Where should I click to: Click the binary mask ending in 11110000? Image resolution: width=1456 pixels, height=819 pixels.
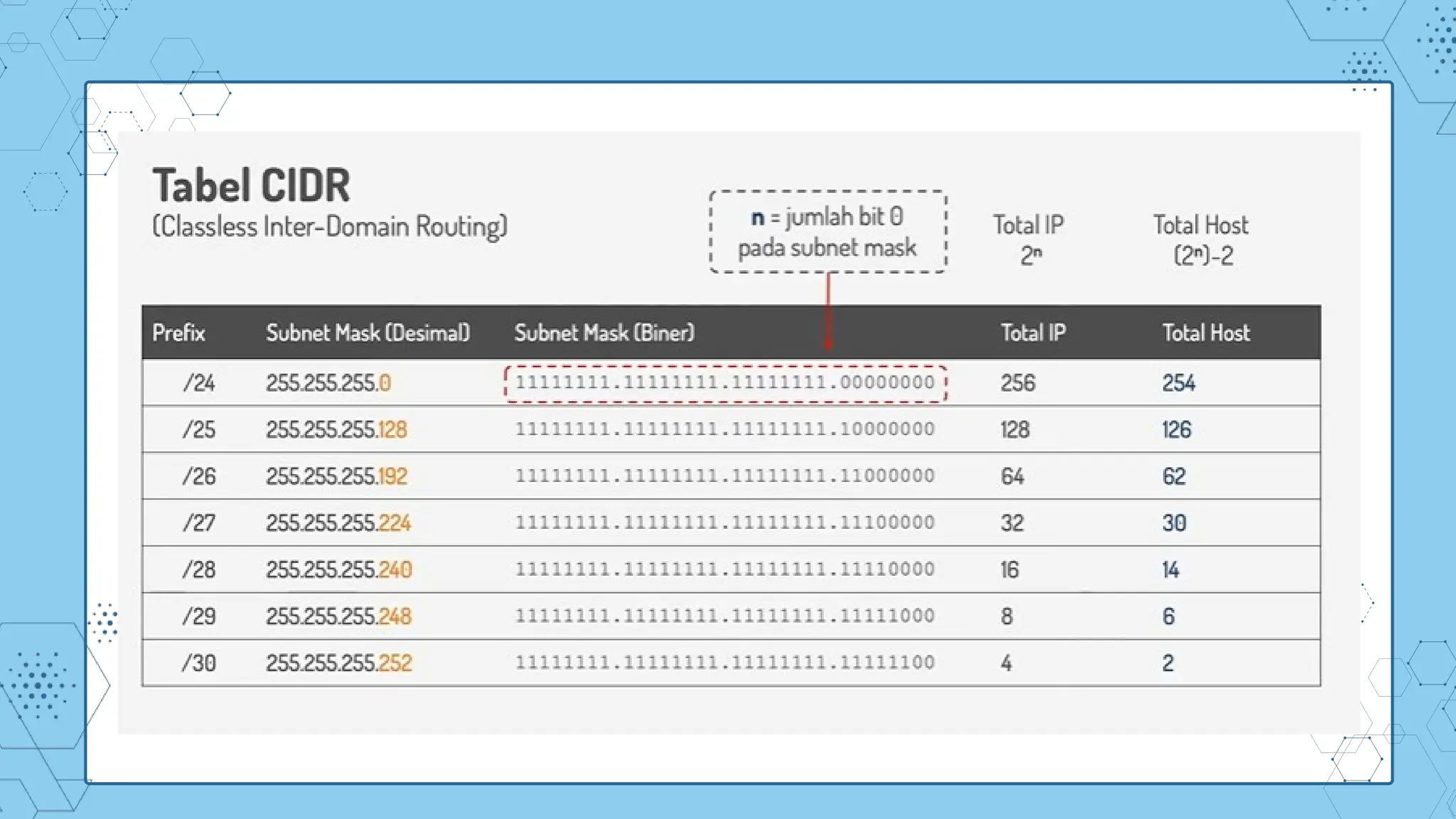click(724, 569)
